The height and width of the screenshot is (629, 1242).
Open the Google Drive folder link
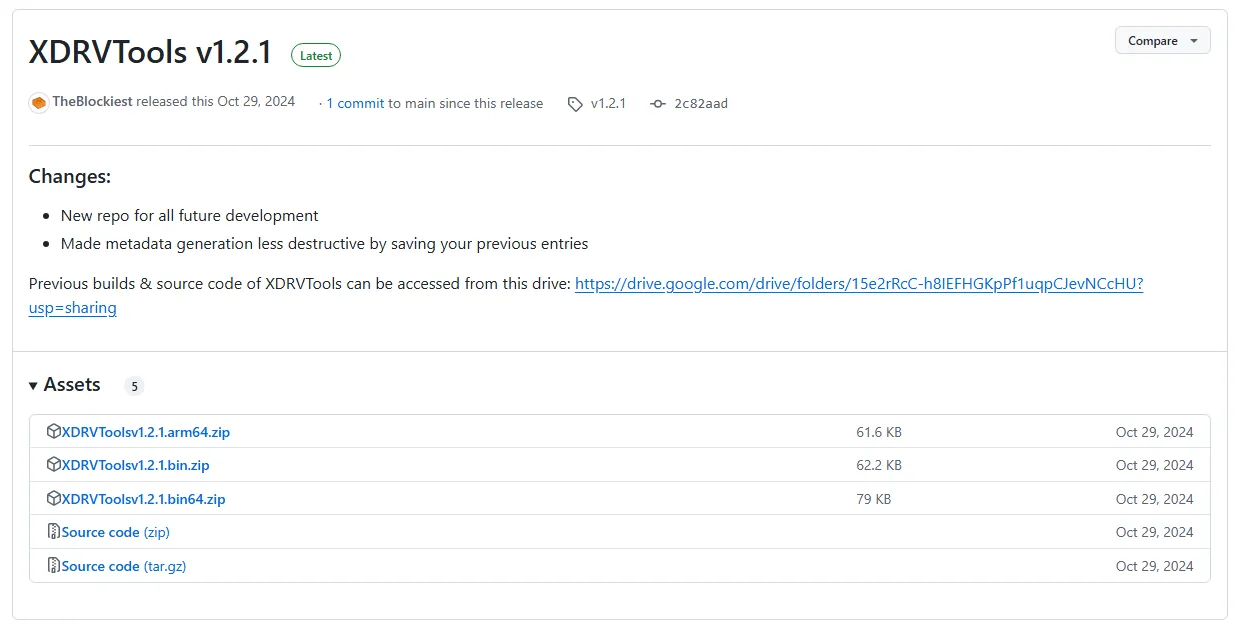coord(858,284)
